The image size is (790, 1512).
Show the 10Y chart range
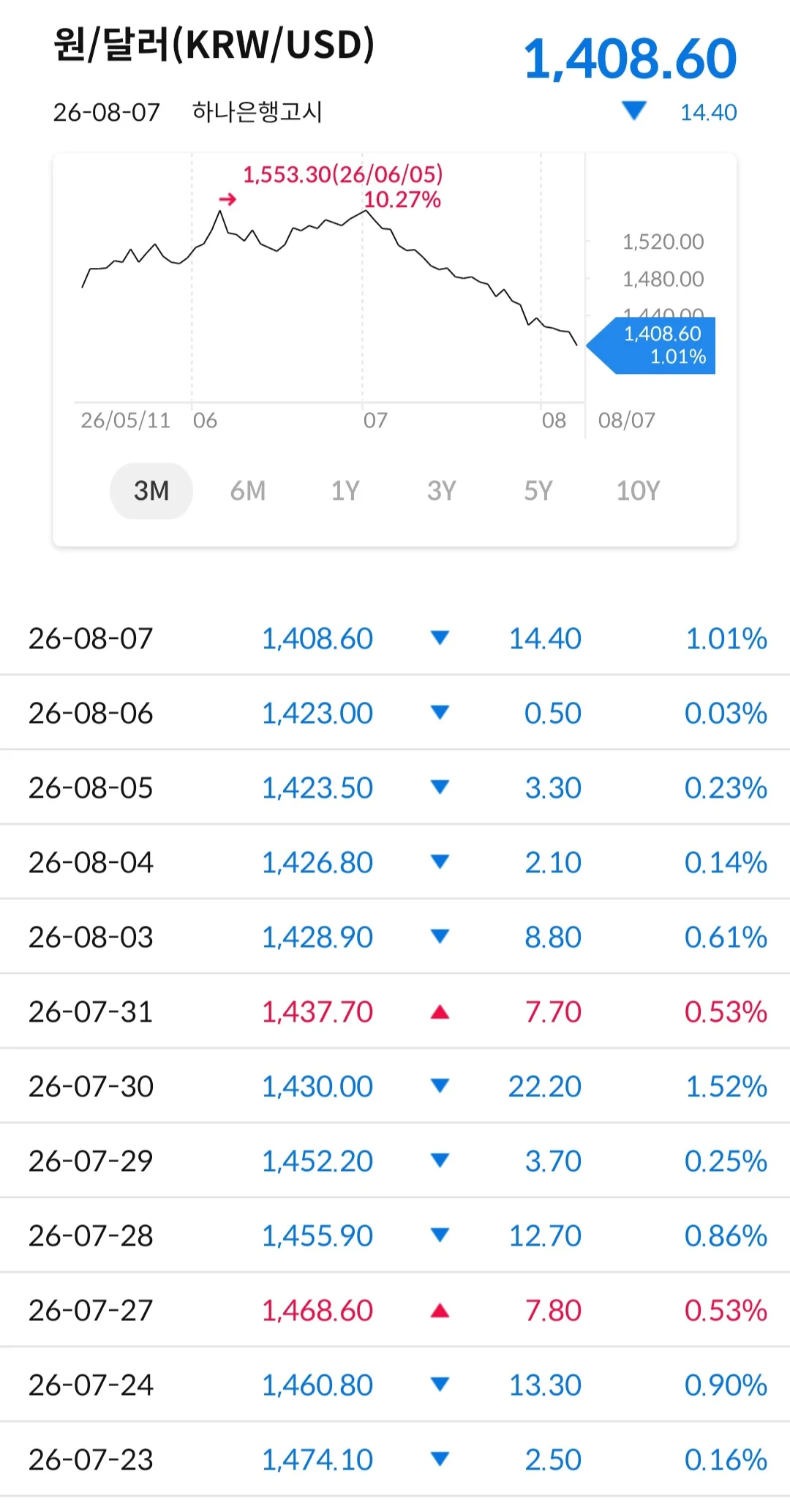pyautogui.click(x=638, y=490)
